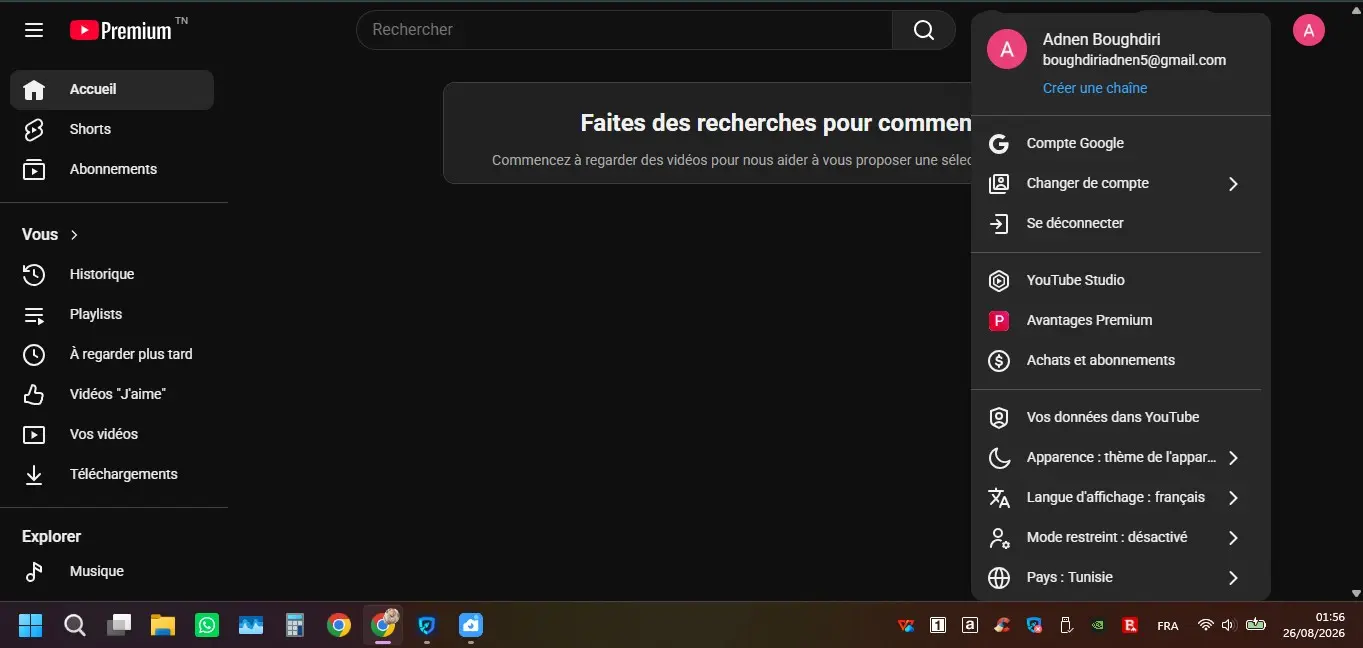Screen dimensions: 1363x648
Task: Open Vidéos "J'aime" in sidebar
Action: click(112, 394)
